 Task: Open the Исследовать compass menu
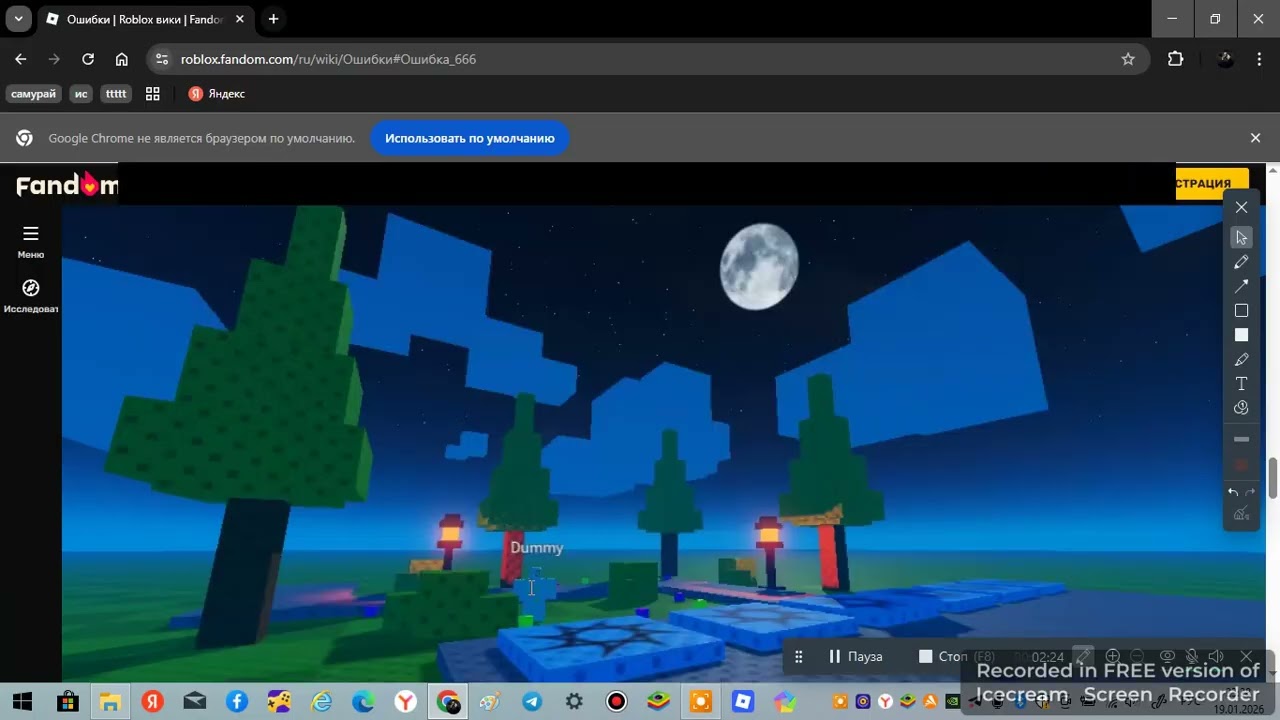pos(31,295)
